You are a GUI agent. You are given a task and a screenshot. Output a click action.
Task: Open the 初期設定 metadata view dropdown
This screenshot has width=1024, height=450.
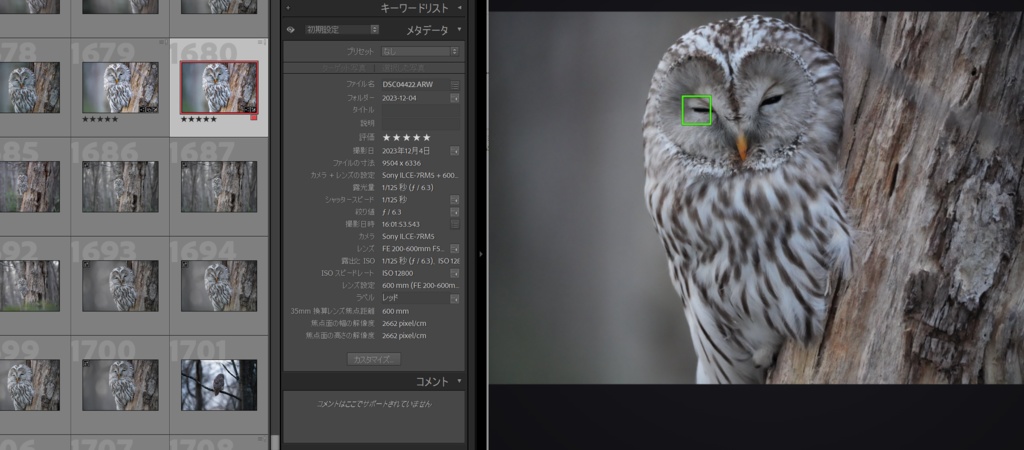pyautogui.click(x=342, y=29)
